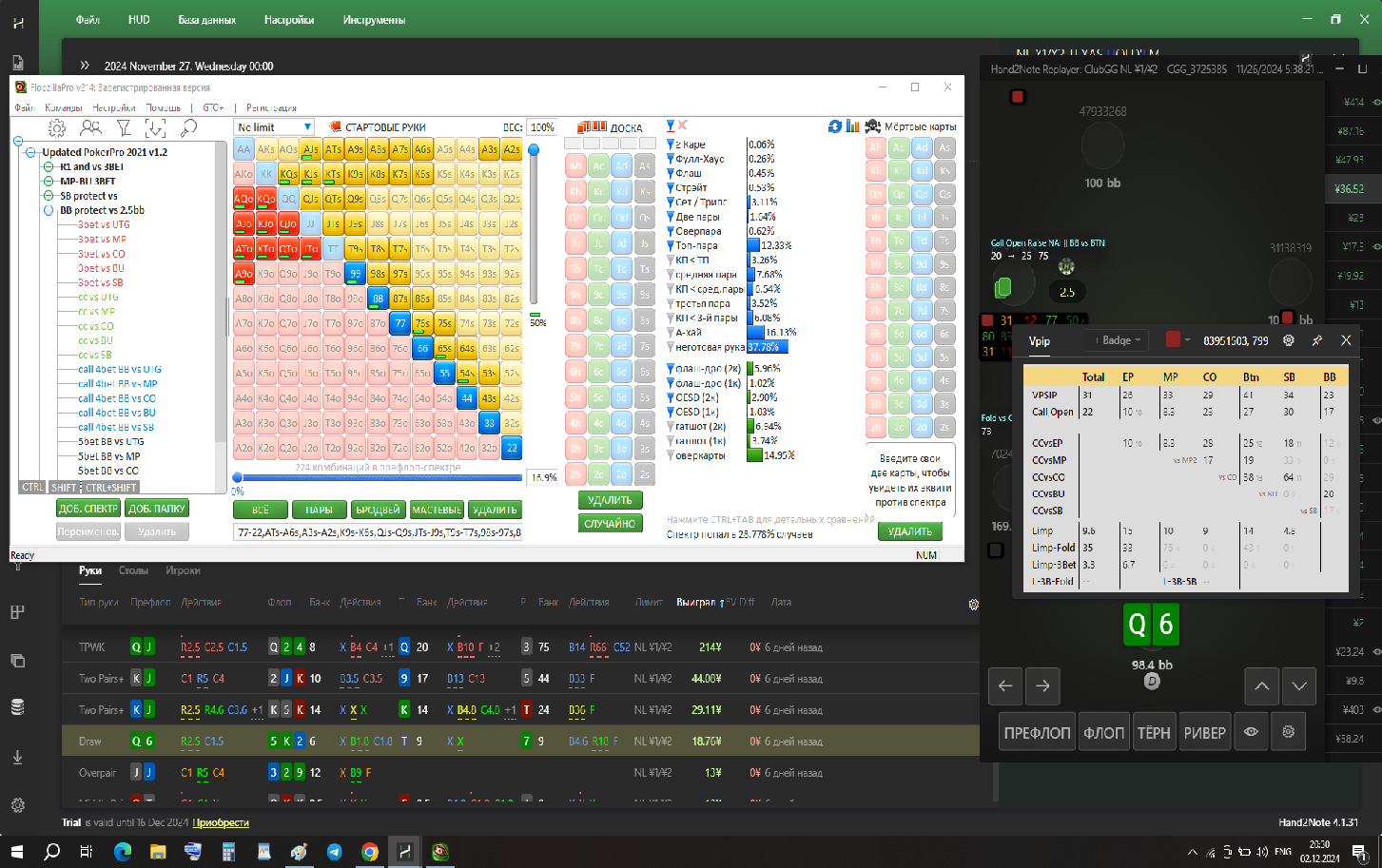Open Telegram from the Windows taskbar

point(335,852)
